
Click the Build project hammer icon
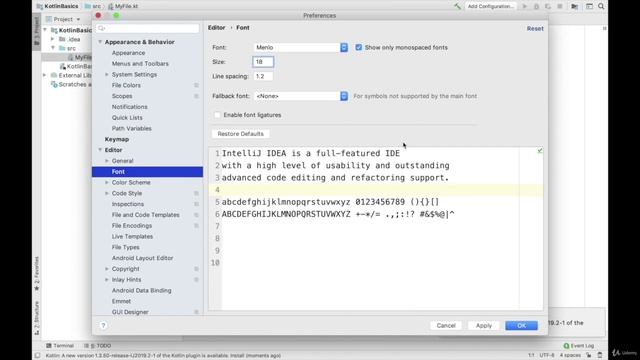point(457,6)
